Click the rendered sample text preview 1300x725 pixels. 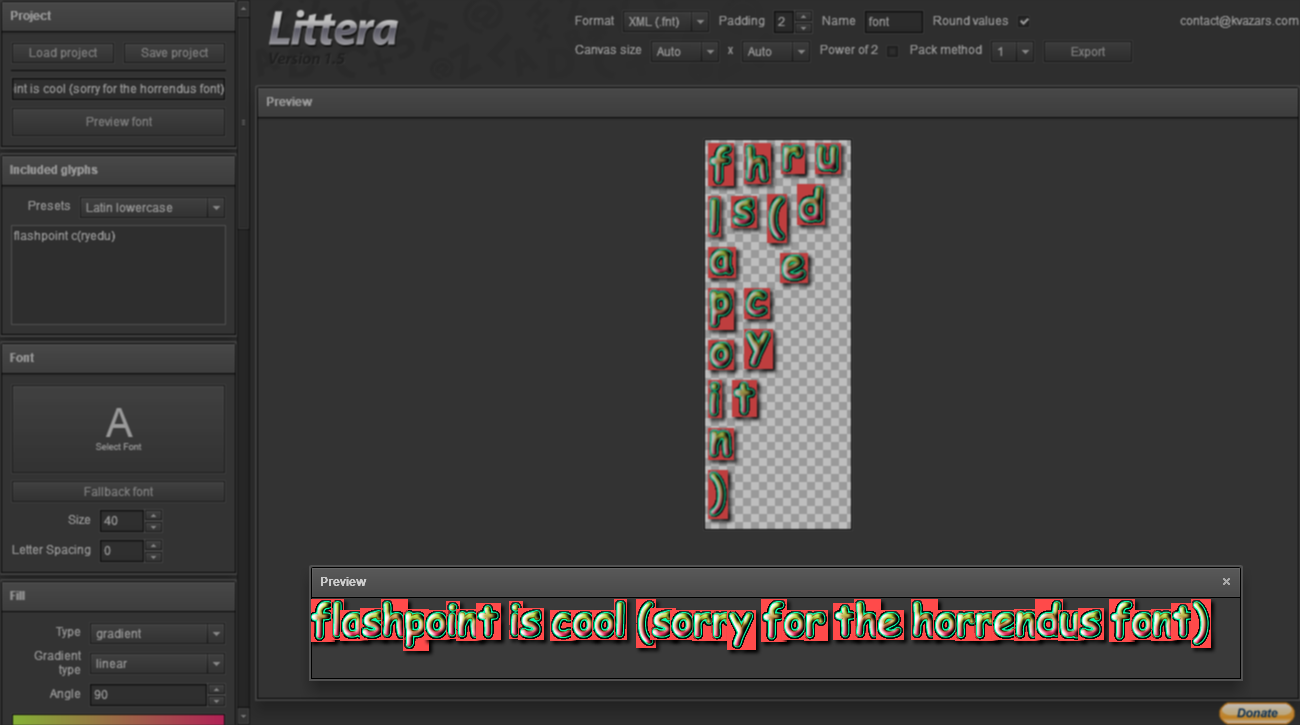(761, 624)
